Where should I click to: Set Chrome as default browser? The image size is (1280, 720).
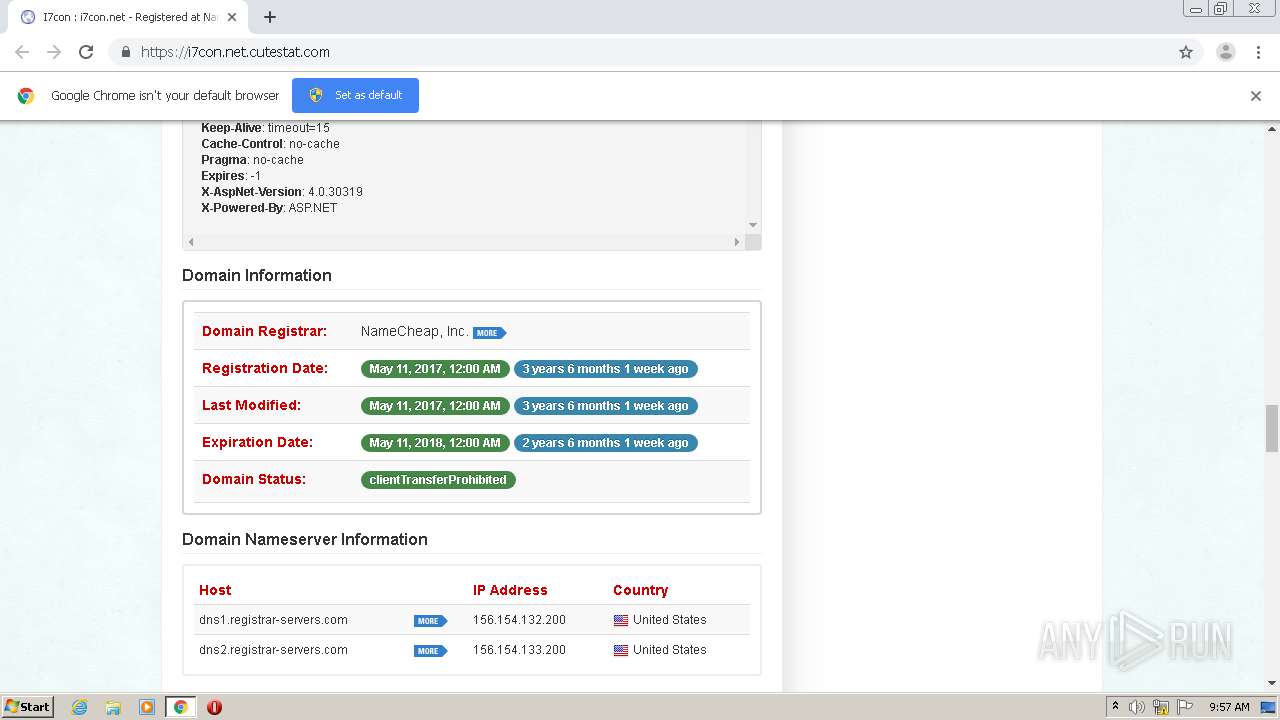click(355, 95)
